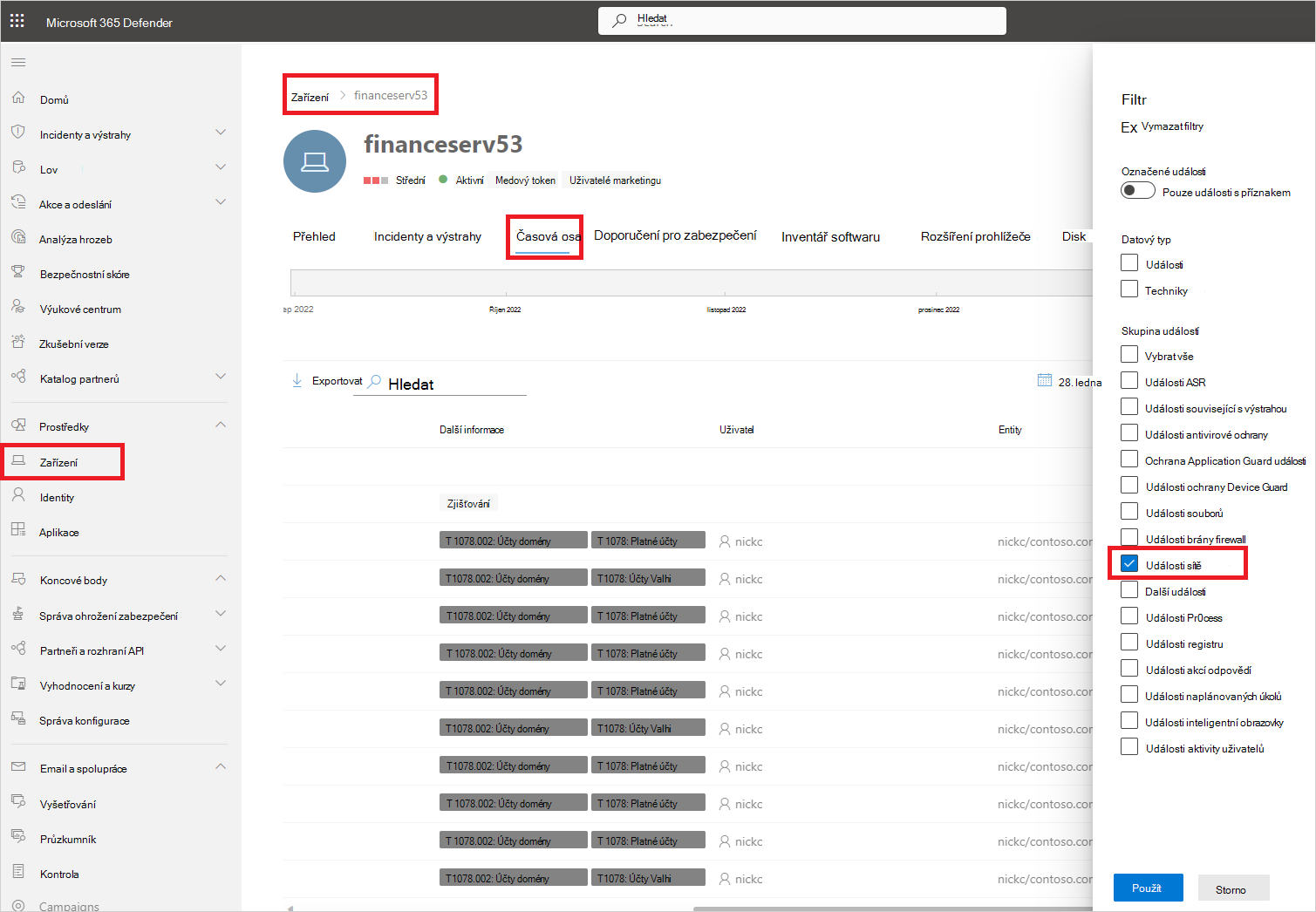This screenshot has height=912, width=1316.
Task: Click the timeline range bar near Říjen 2022
Action: [506, 282]
